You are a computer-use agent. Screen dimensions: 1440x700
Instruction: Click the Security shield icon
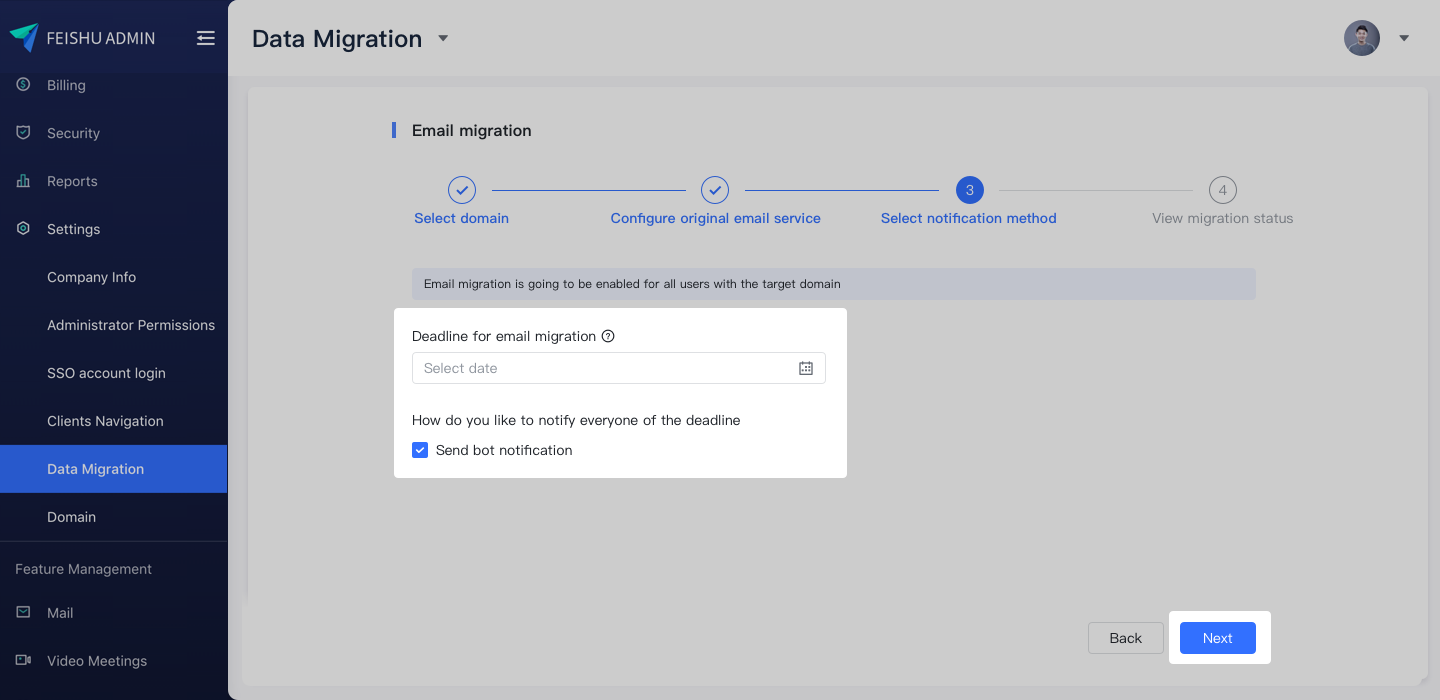pyautogui.click(x=24, y=133)
